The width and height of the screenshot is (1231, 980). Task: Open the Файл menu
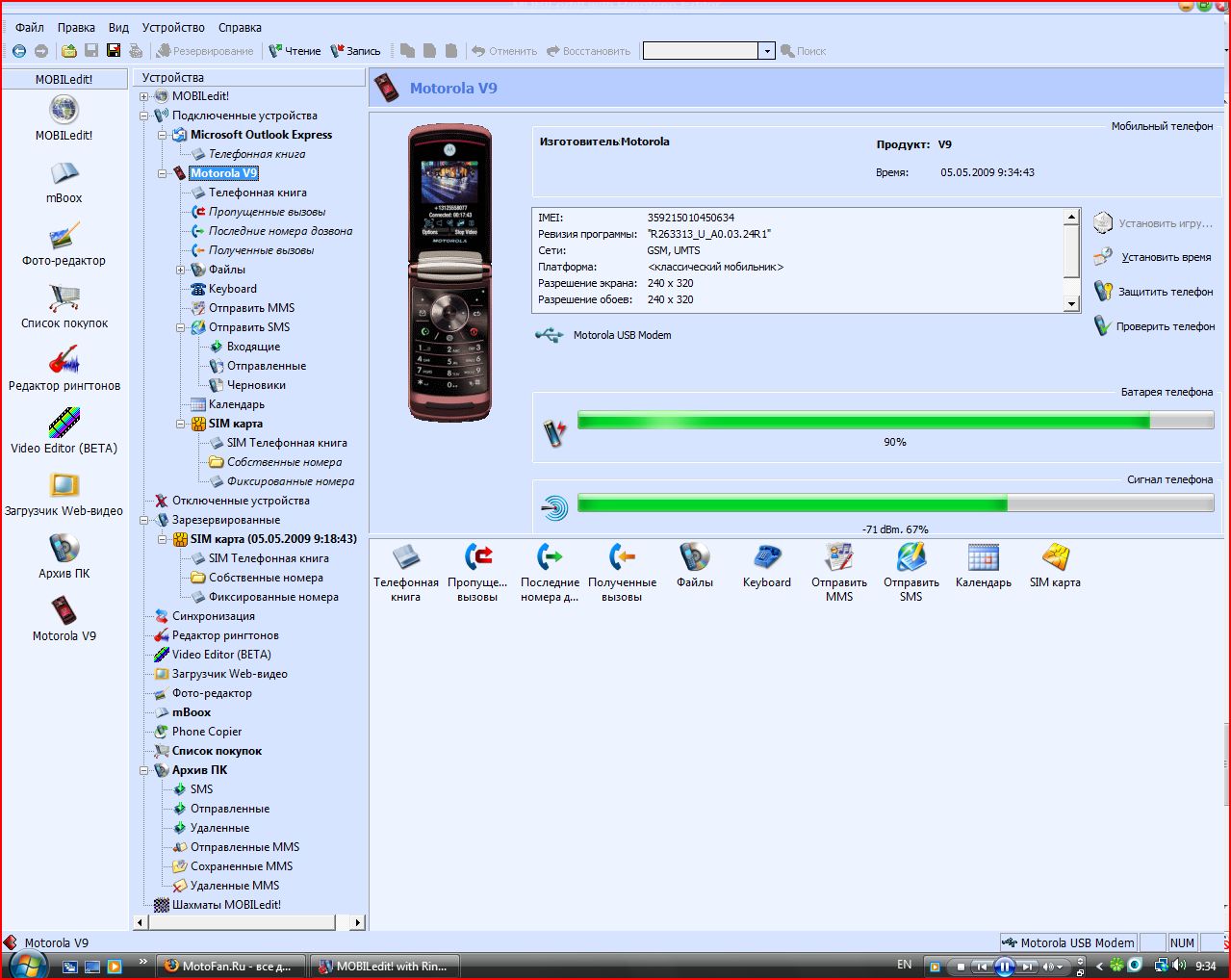point(30,28)
